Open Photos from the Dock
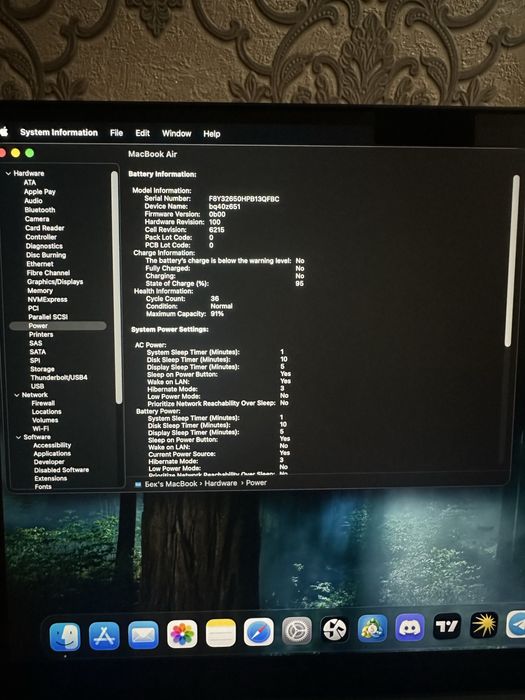This screenshot has height=700, width=525. 182,634
